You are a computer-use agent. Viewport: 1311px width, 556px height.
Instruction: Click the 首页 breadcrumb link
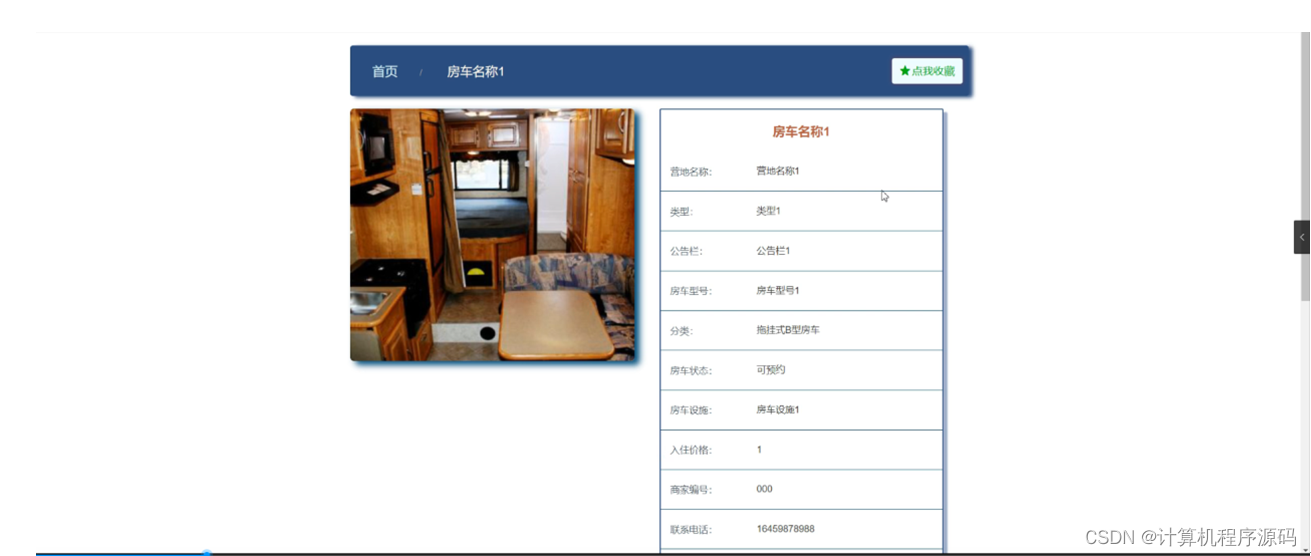(x=385, y=71)
